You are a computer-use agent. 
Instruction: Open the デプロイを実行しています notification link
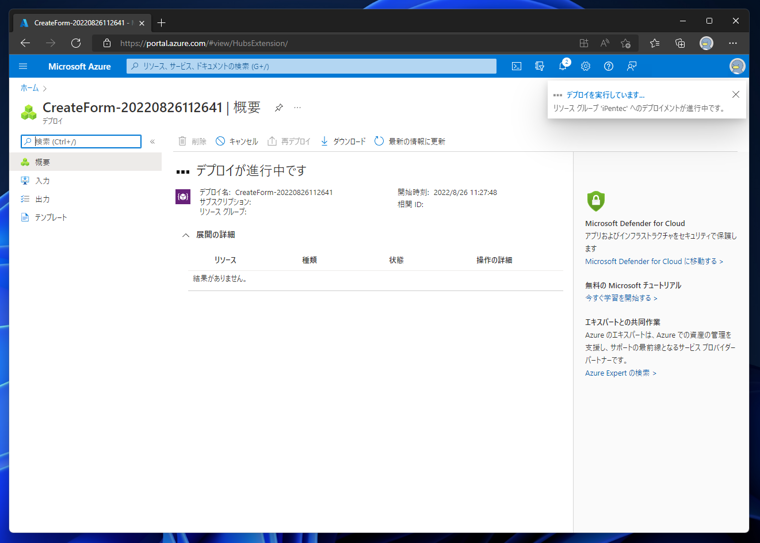tap(605, 95)
